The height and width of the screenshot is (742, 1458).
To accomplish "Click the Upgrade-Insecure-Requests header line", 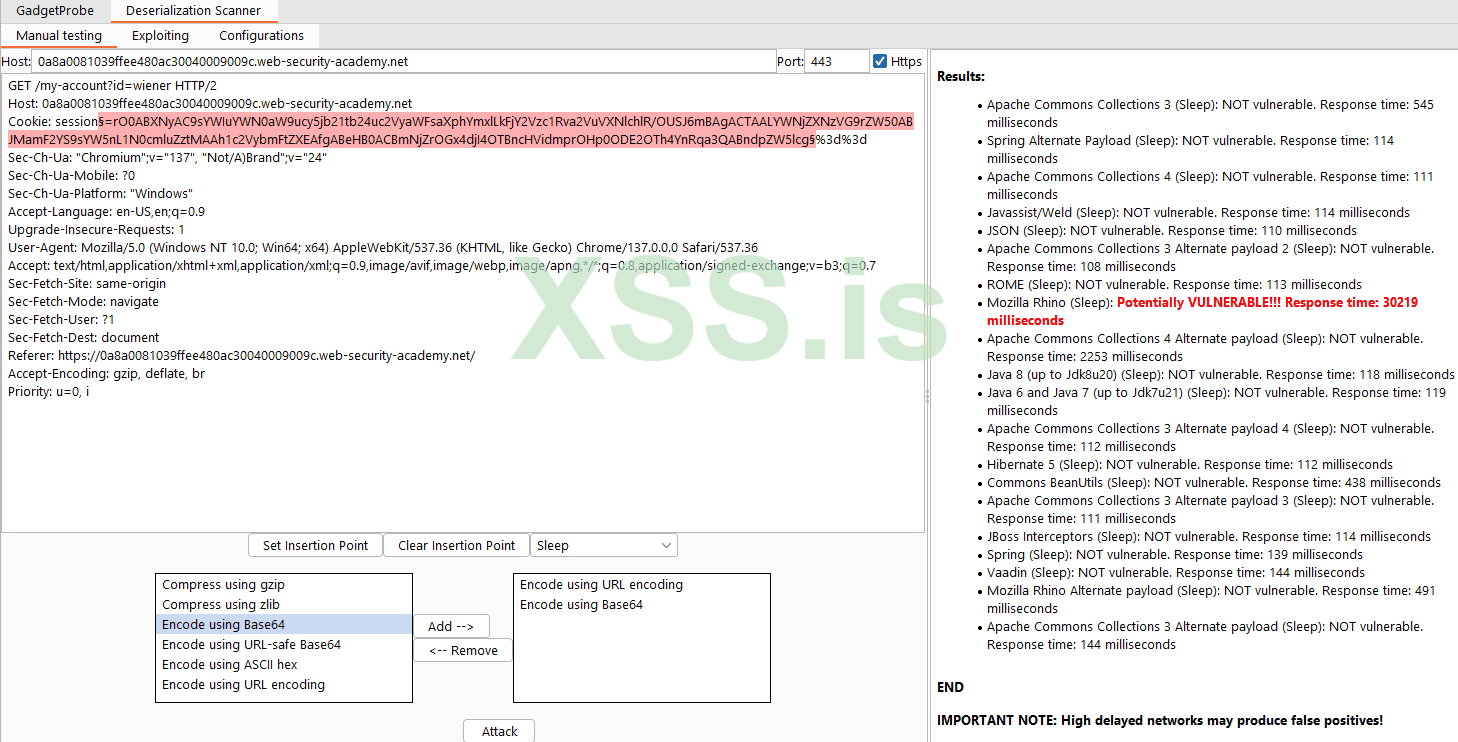I will [96, 230].
